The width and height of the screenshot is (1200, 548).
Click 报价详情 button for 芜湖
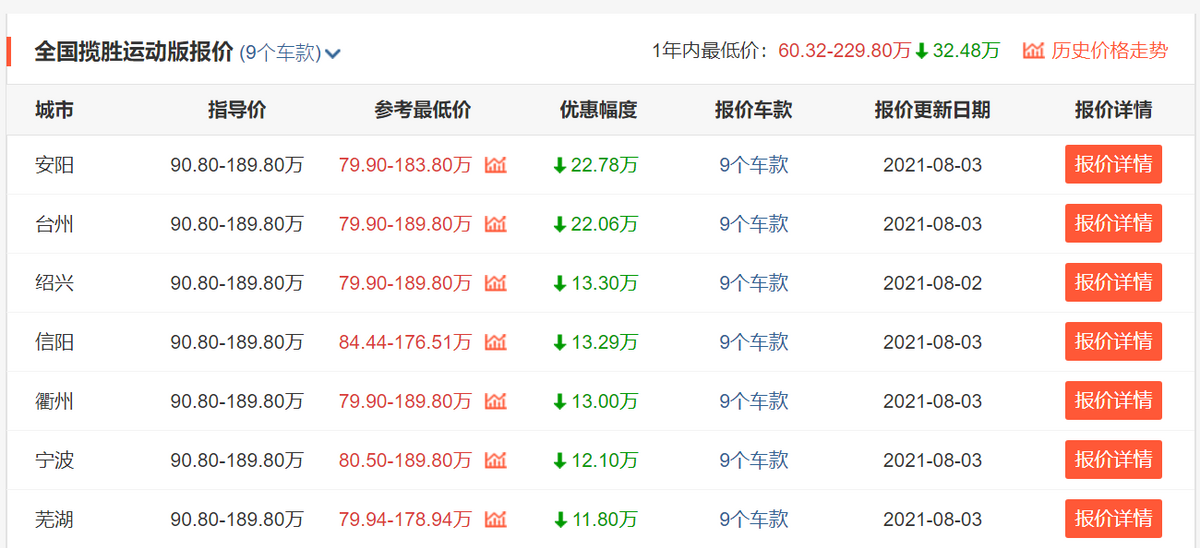point(1113,518)
